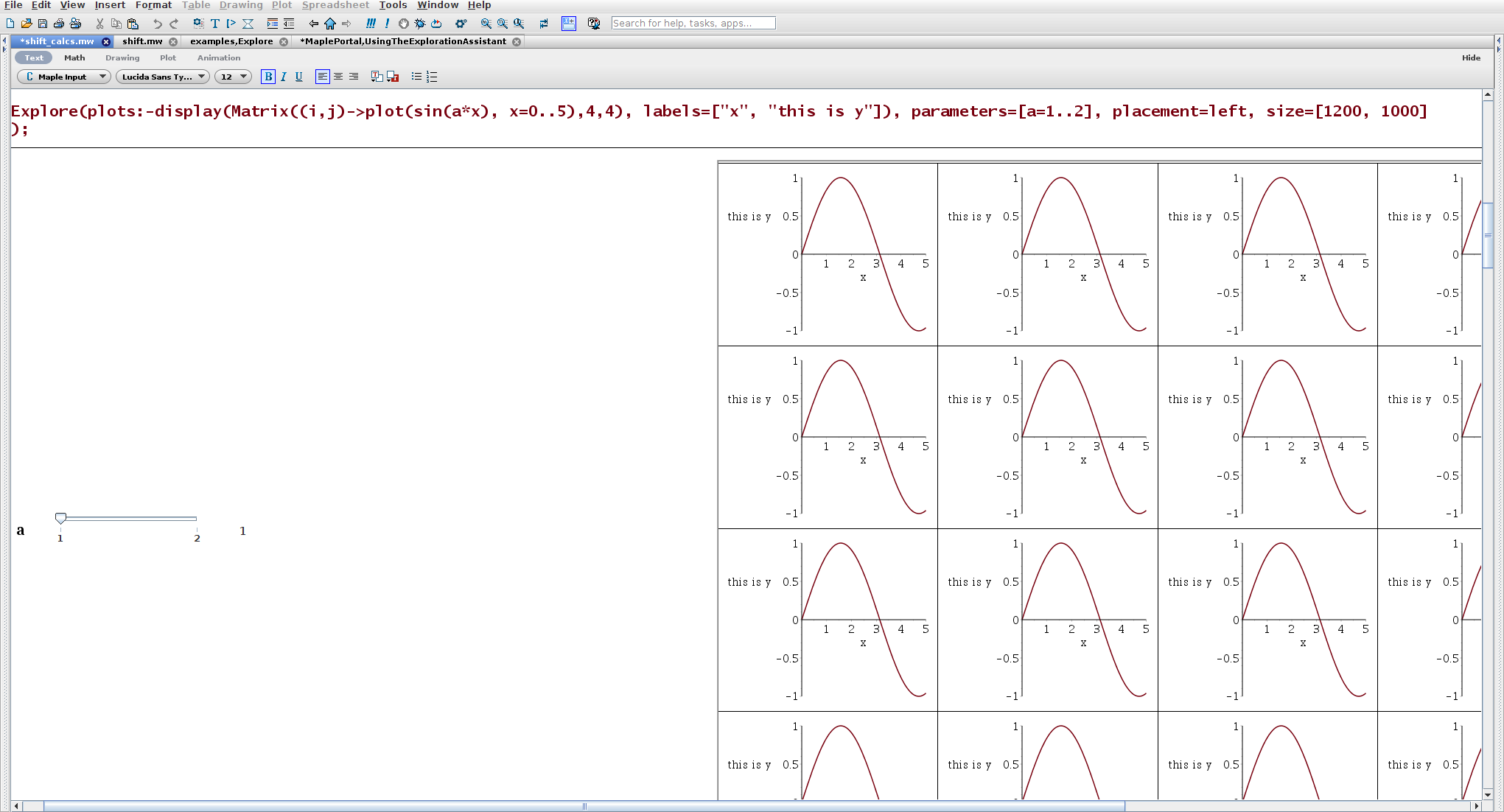Open the Insert menu
The width and height of the screenshot is (1504, 812).
click(110, 5)
